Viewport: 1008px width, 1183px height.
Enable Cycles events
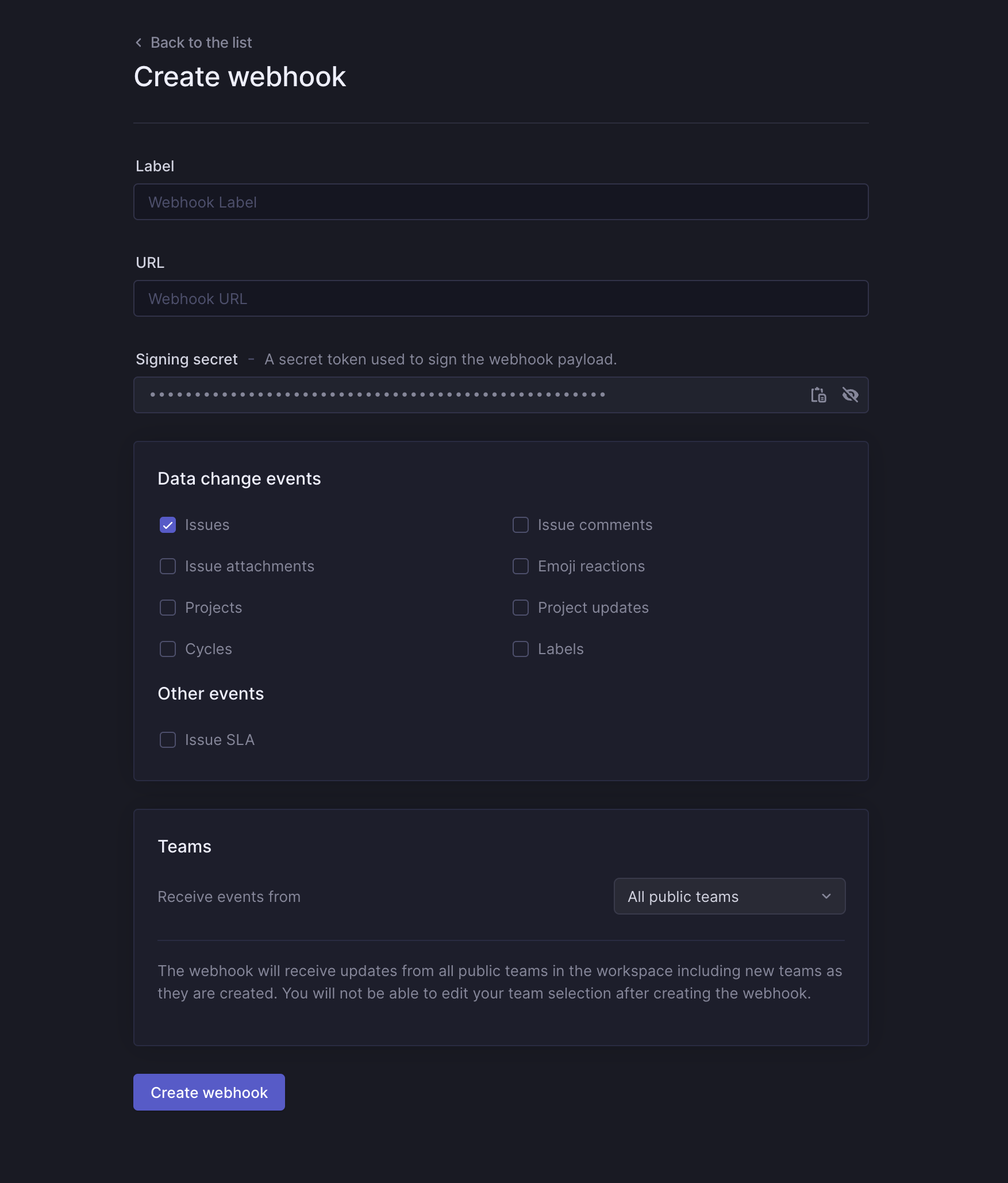click(x=167, y=649)
